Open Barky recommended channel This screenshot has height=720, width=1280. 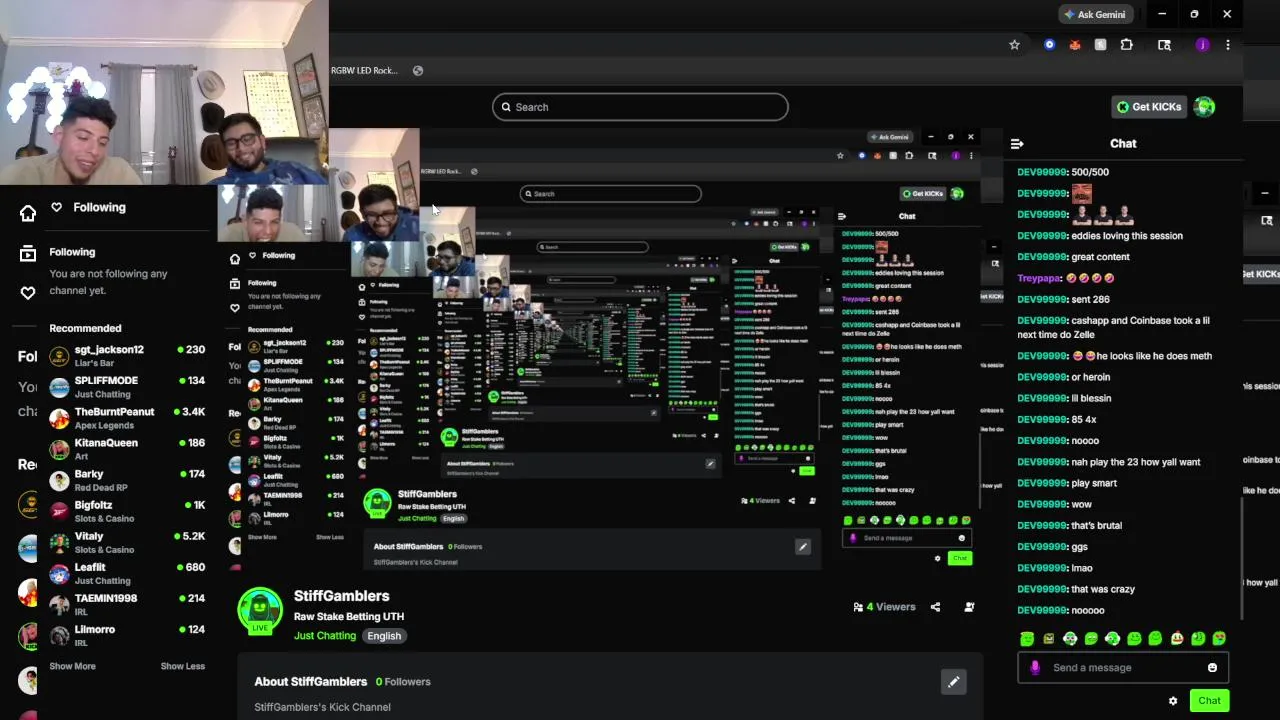click(x=127, y=480)
